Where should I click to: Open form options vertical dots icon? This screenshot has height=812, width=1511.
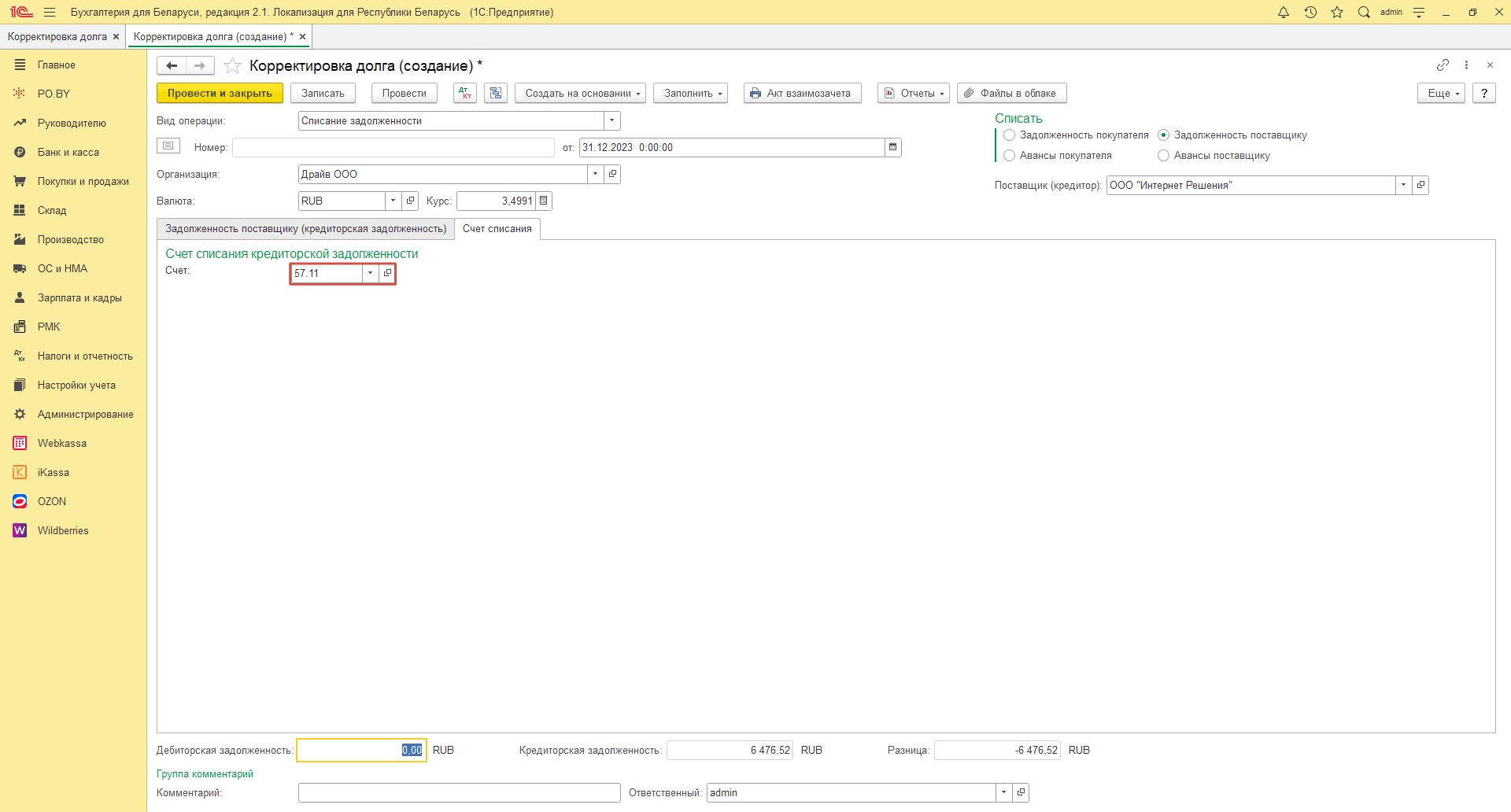[1466, 65]
